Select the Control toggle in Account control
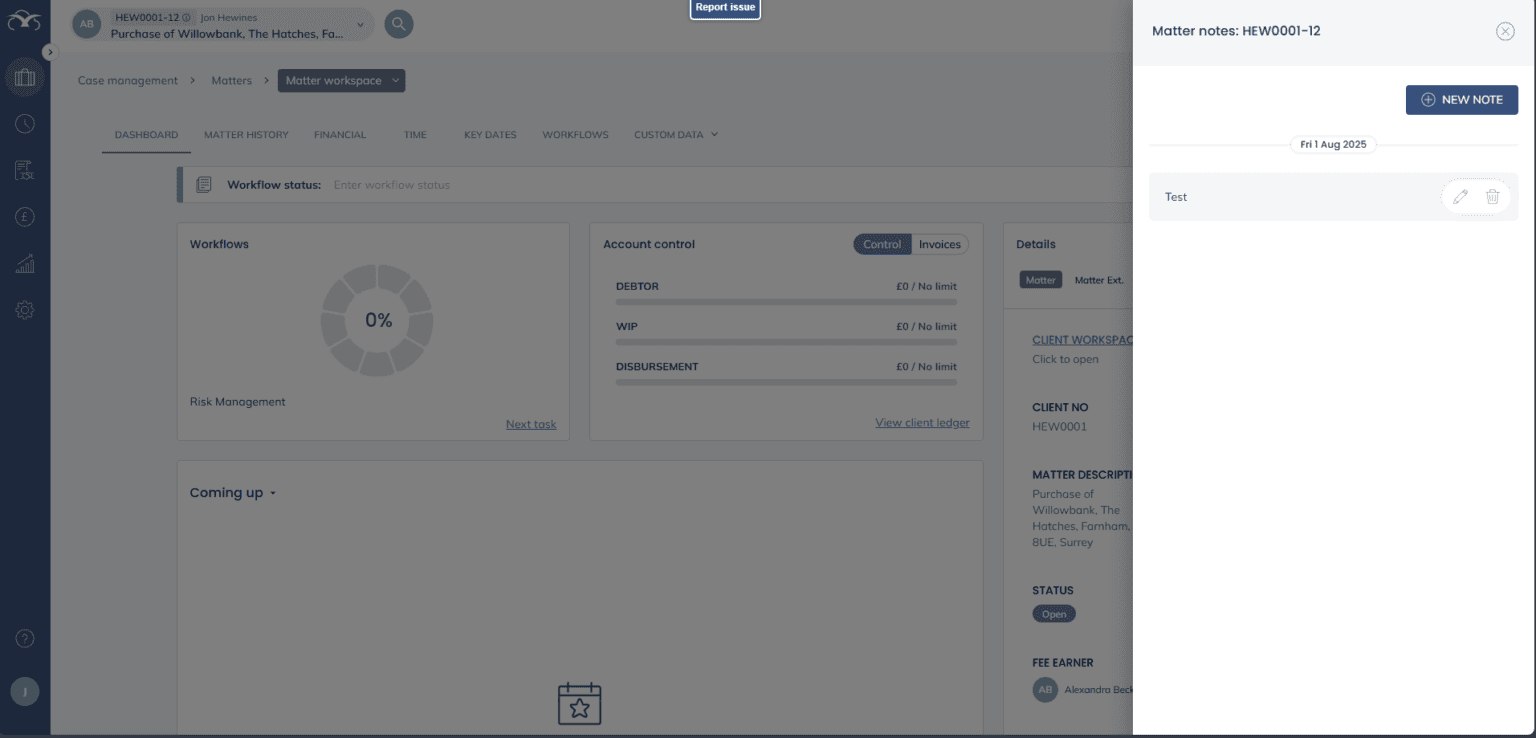 coord(882,244)
